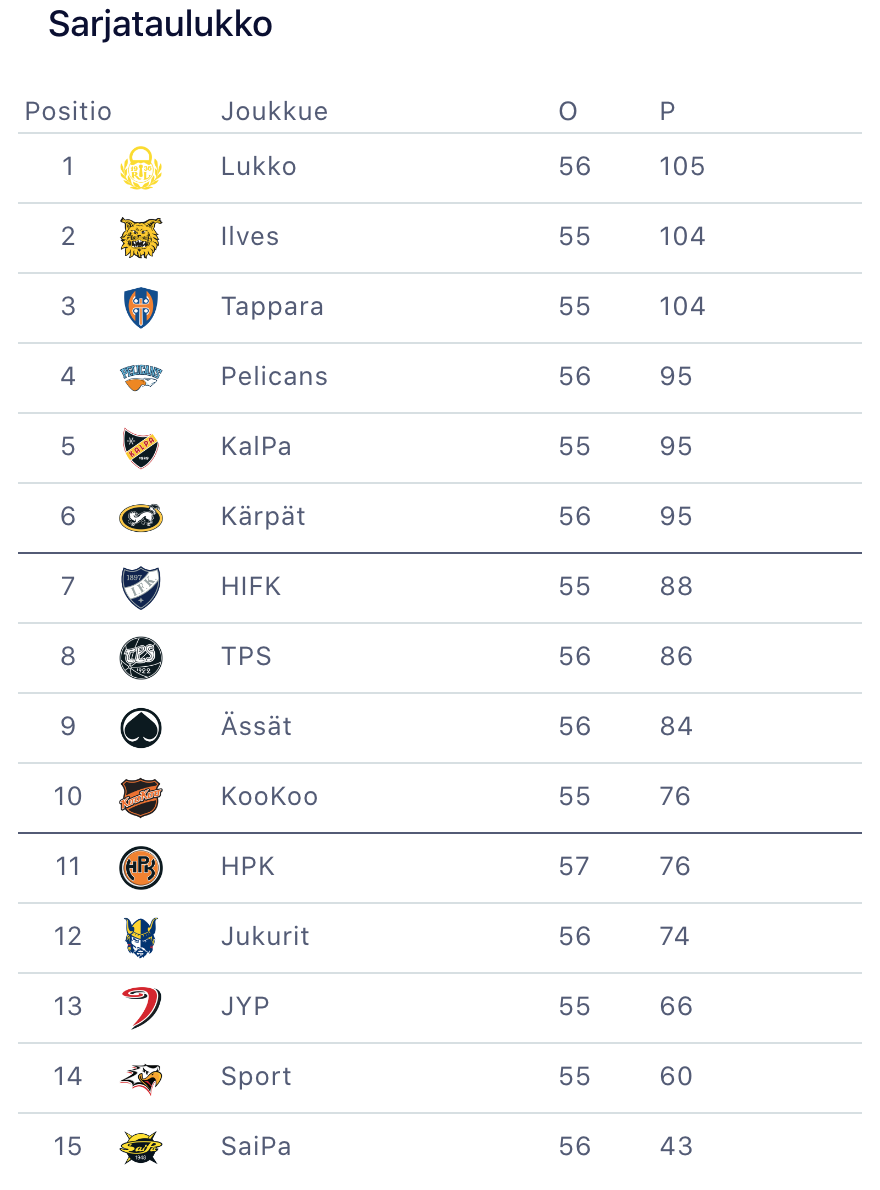880x1190 pixels.
Task: Click the Ilves lynx logo
Action: coord(140,237)
